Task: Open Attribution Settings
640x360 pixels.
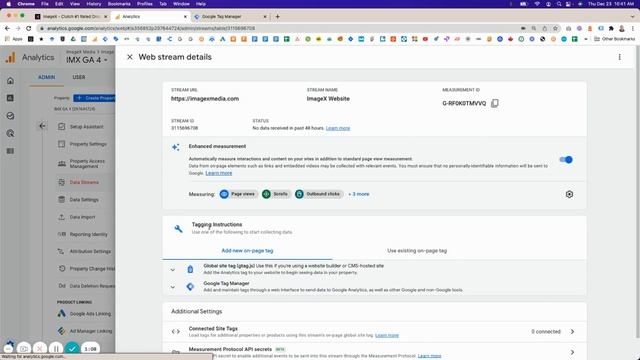Action: (90, 251)
